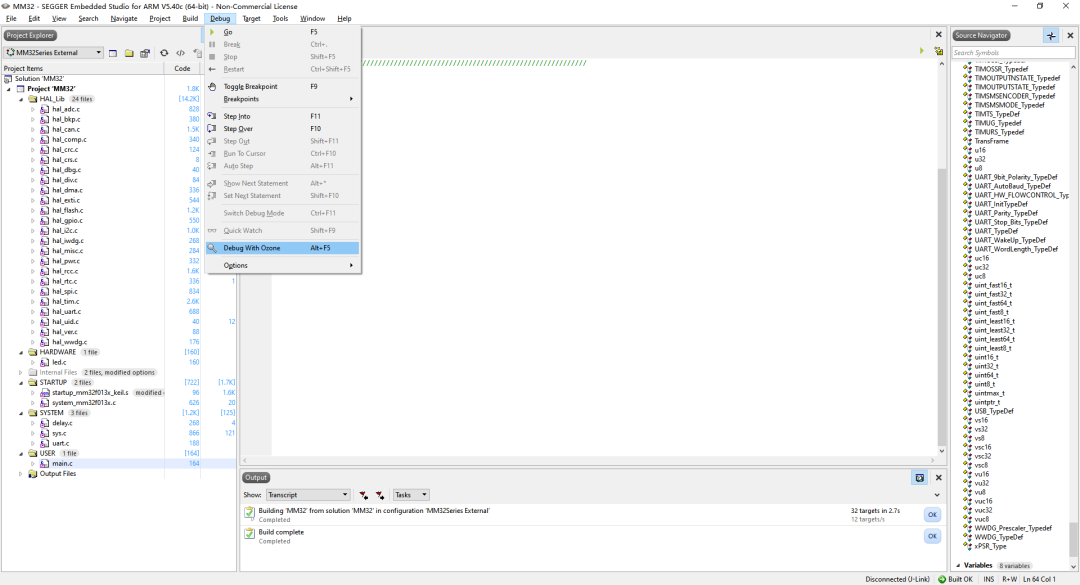Click the symbol icon beside uint32_t
The width and height of the screenshot is (1080, 585).
(967, 367)
